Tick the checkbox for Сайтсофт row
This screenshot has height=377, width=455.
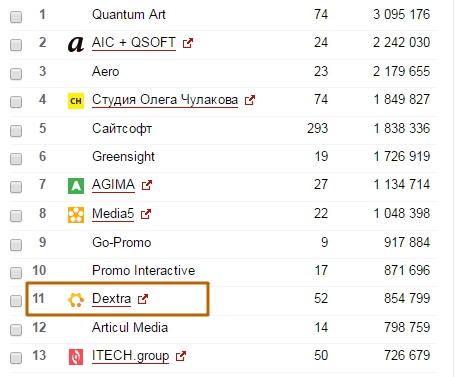pos(16,131)
